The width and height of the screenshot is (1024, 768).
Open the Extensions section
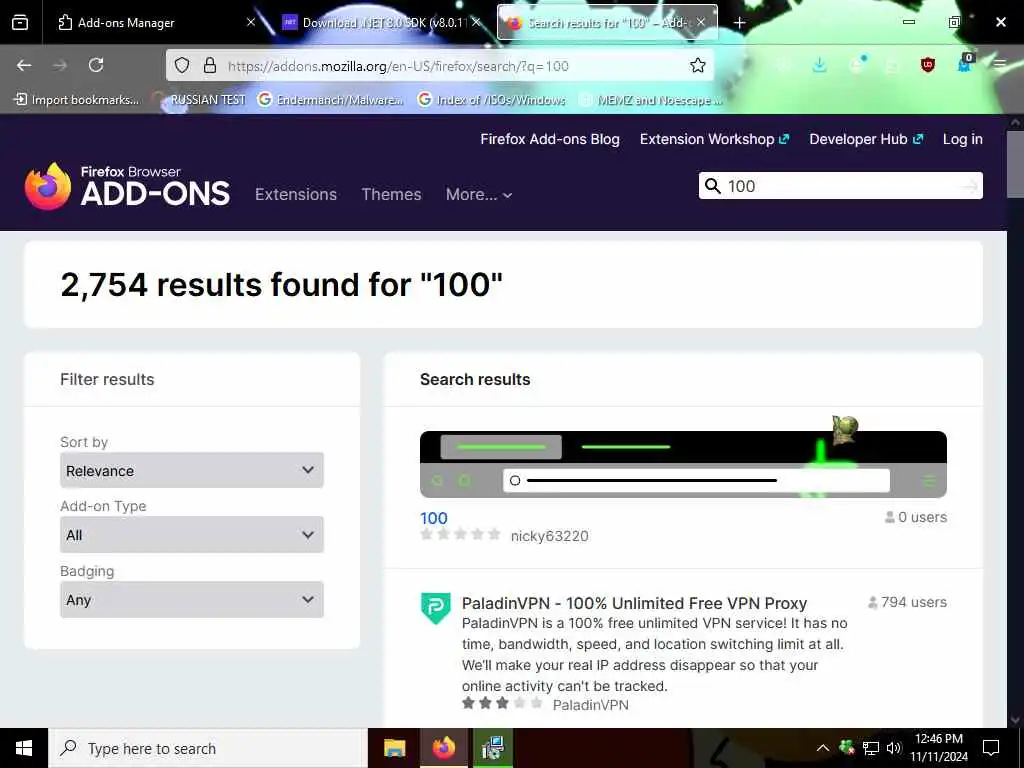[x=296, y=195]
